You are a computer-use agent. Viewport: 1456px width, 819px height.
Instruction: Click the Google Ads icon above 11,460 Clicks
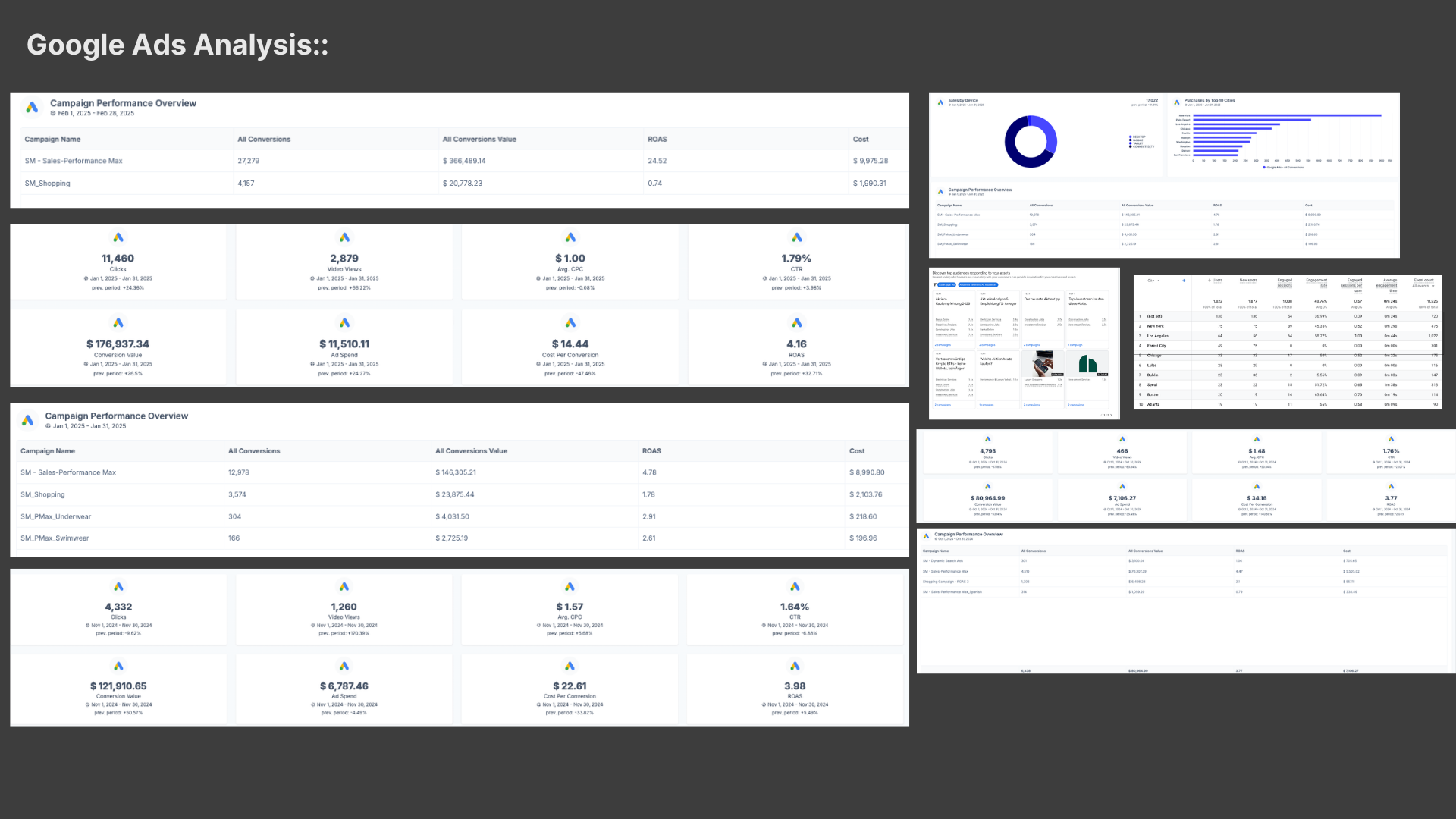pos(118,237)
